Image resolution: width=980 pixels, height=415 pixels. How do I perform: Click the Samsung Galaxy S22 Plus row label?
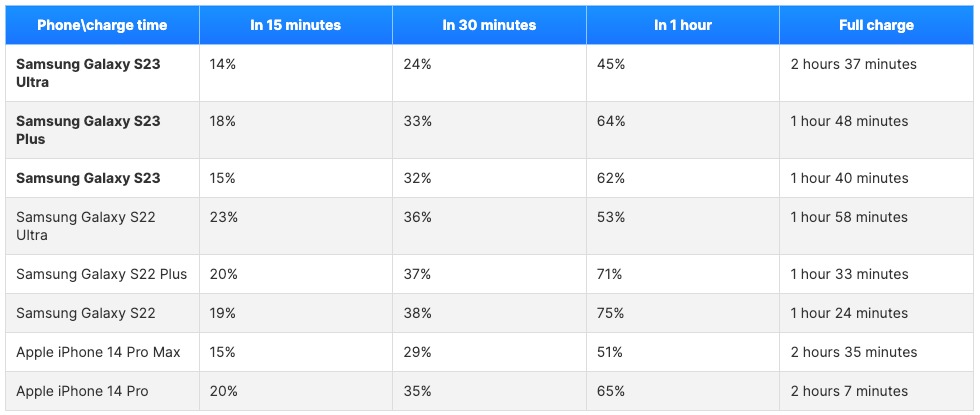click(101, 274)
